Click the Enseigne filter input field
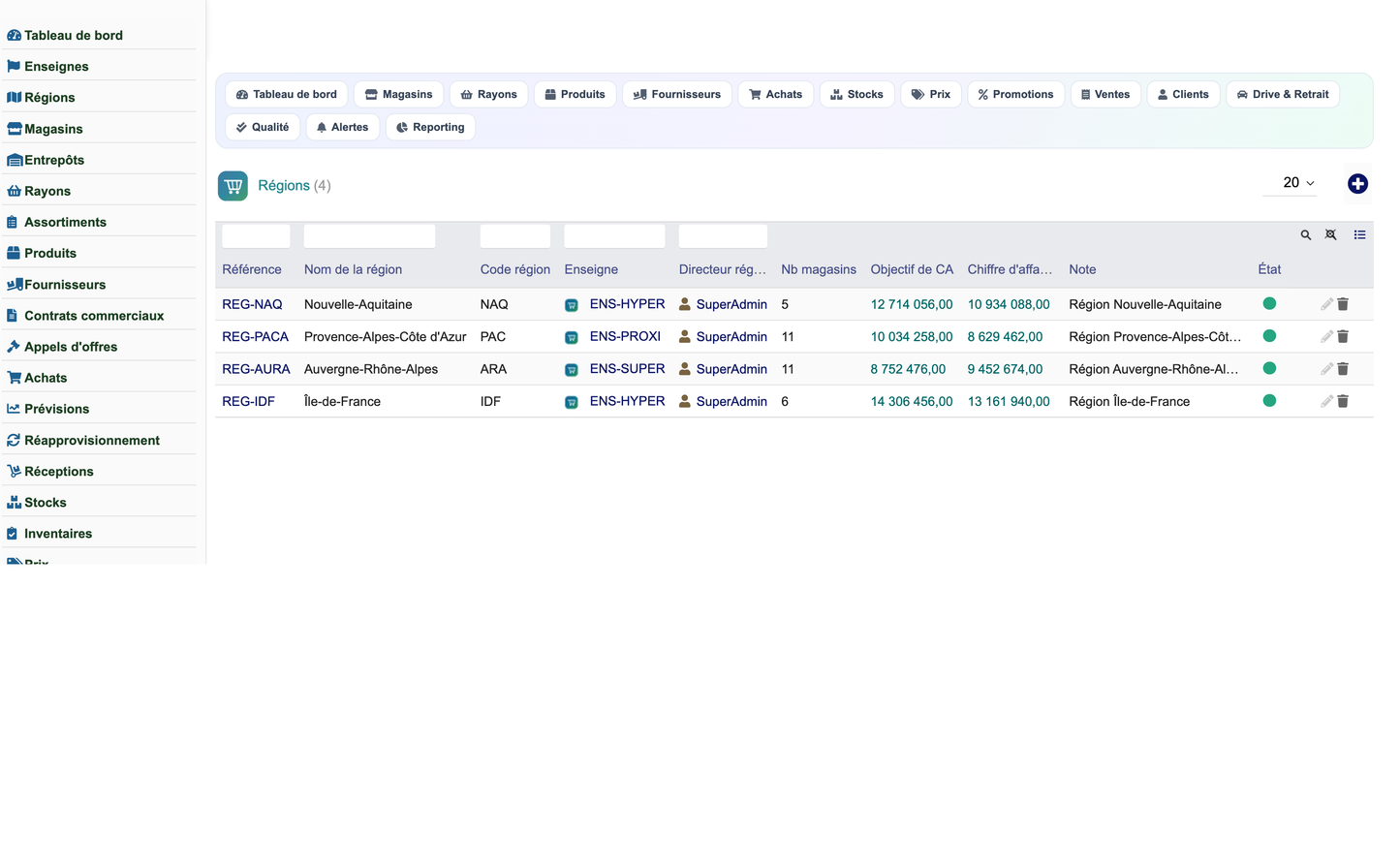 click(x=614, y=236)
